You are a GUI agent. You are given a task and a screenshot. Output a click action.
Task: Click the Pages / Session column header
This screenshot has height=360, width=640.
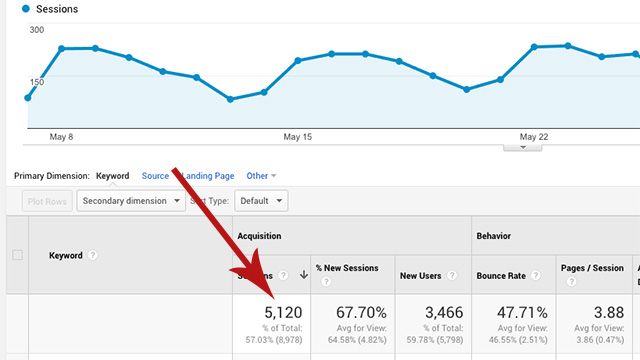pos(592,268)
